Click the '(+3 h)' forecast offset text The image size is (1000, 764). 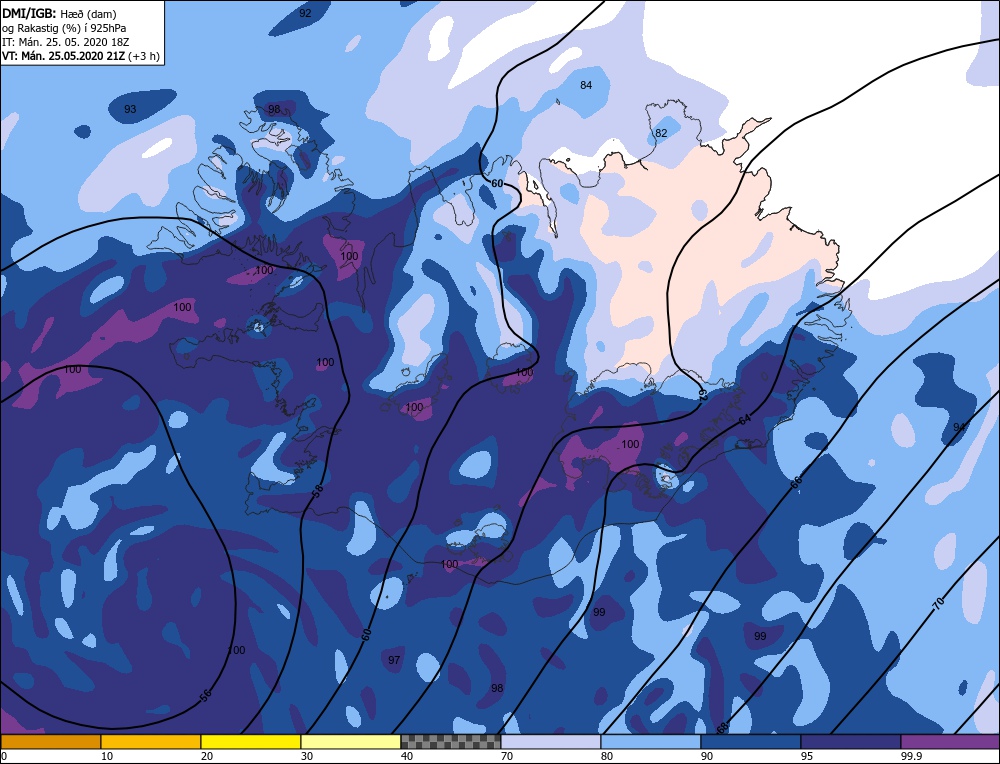[143, 56]
